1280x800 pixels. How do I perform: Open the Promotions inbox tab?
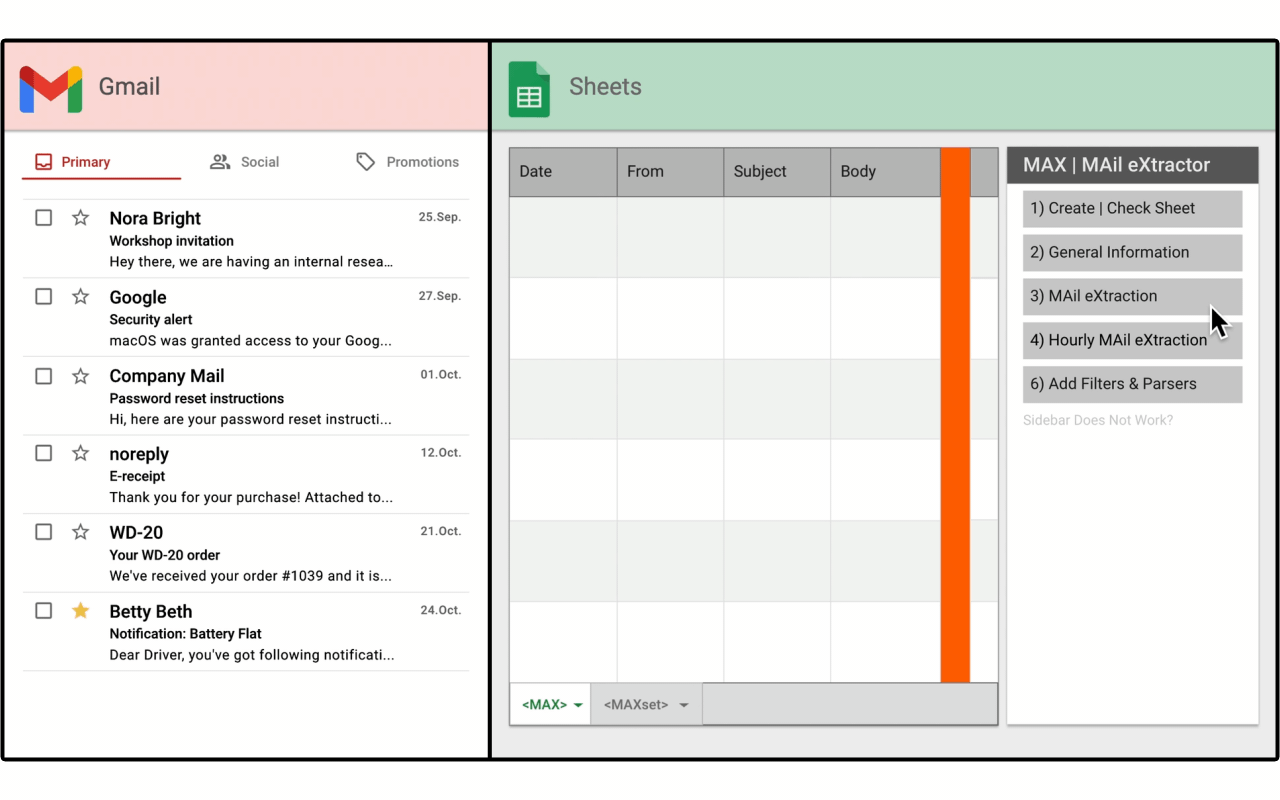coord(408,162)
